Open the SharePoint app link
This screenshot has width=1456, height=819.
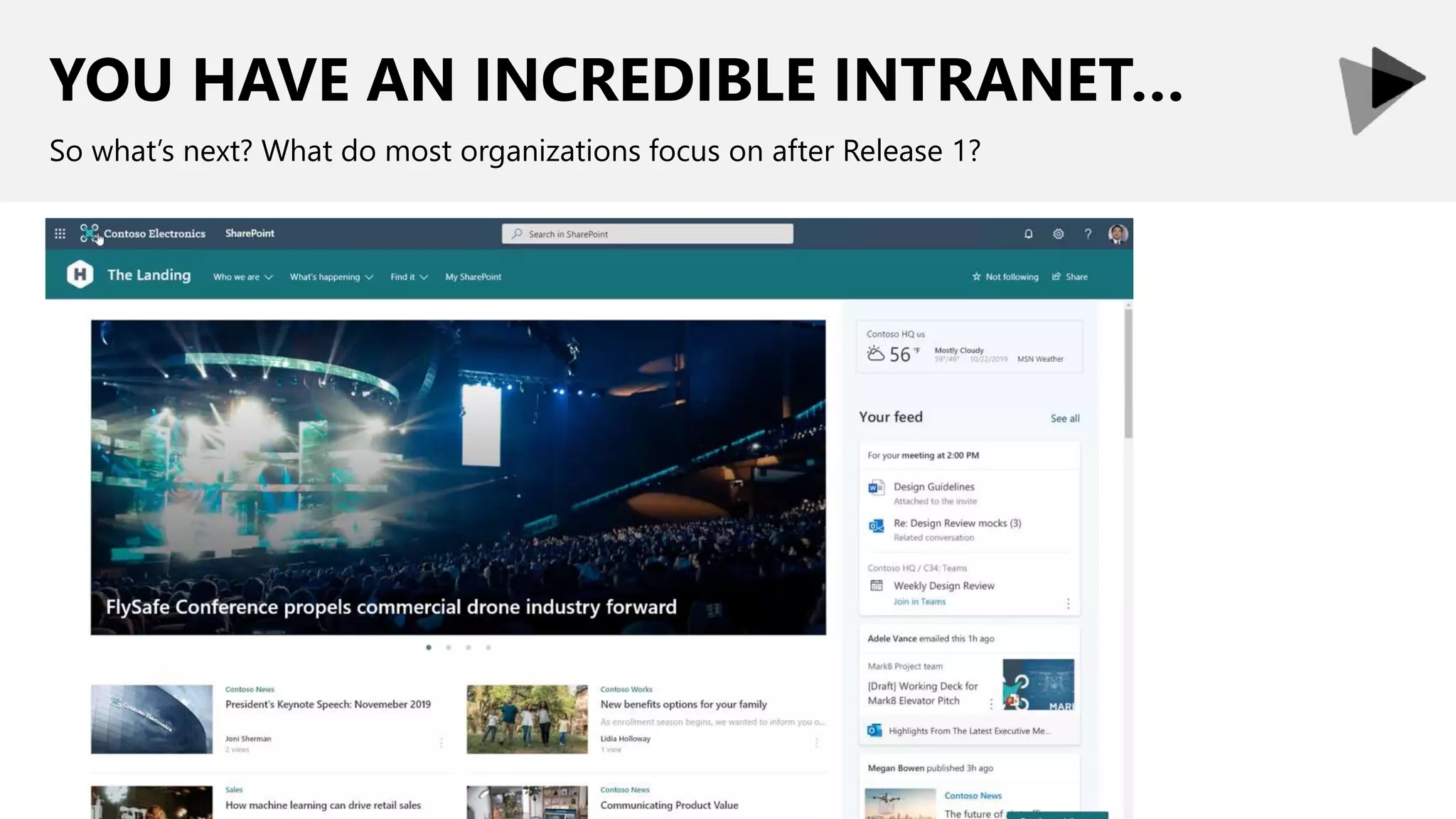[250, 233]
